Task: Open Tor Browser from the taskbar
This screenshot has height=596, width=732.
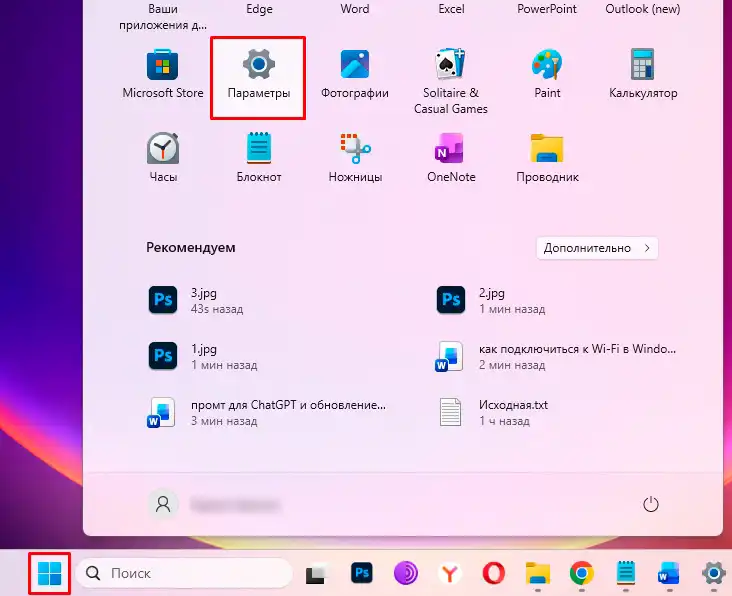Action: coord(406,573)
